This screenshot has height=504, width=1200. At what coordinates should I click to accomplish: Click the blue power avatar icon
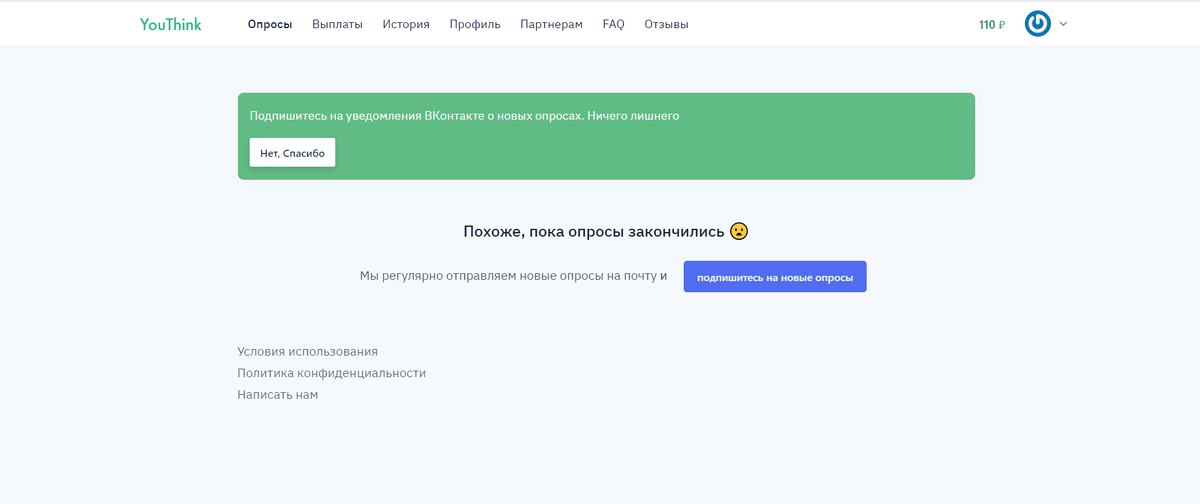(1038, 24)
